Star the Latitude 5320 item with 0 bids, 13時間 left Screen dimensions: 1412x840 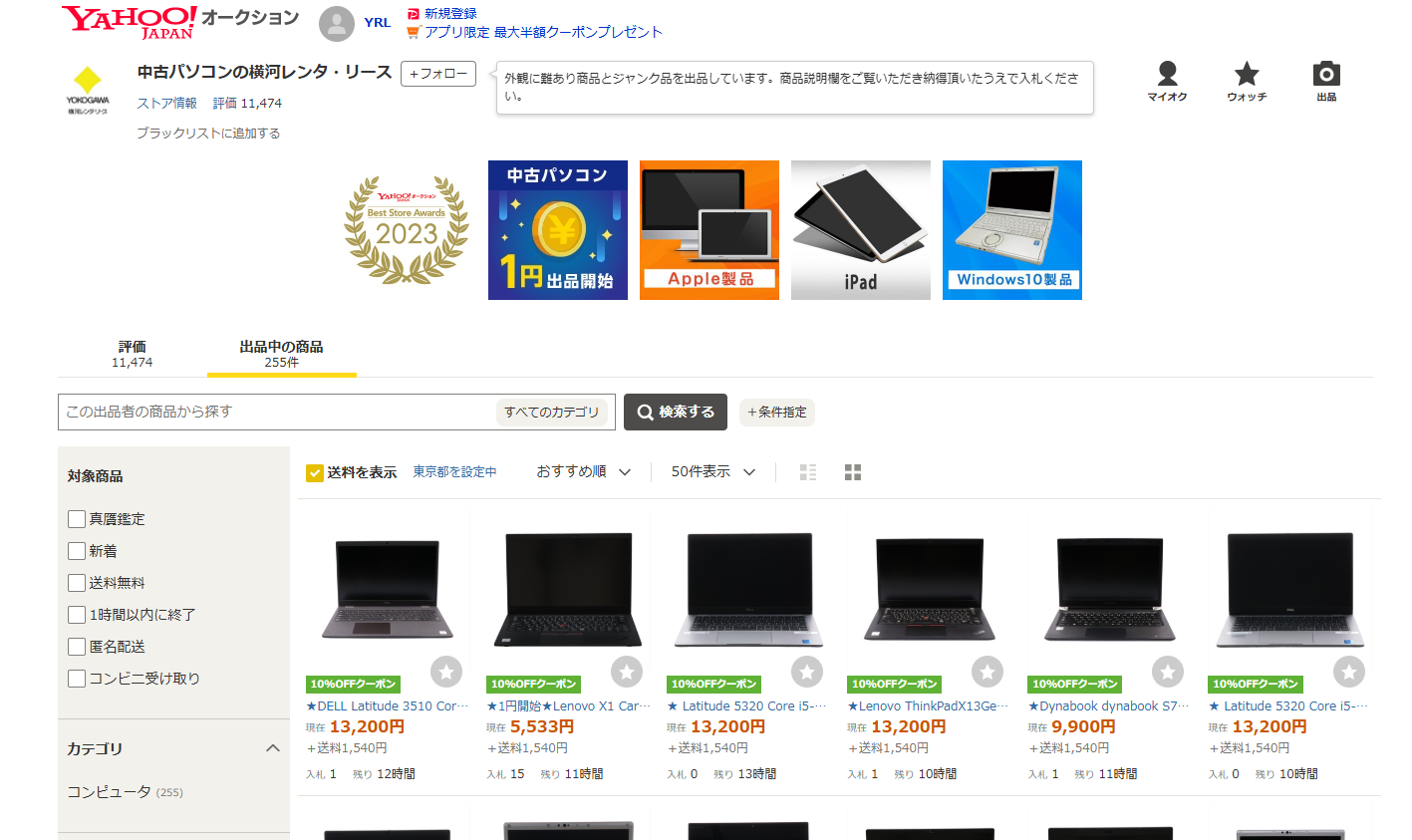pyautogui.click(x=807, y=672)
